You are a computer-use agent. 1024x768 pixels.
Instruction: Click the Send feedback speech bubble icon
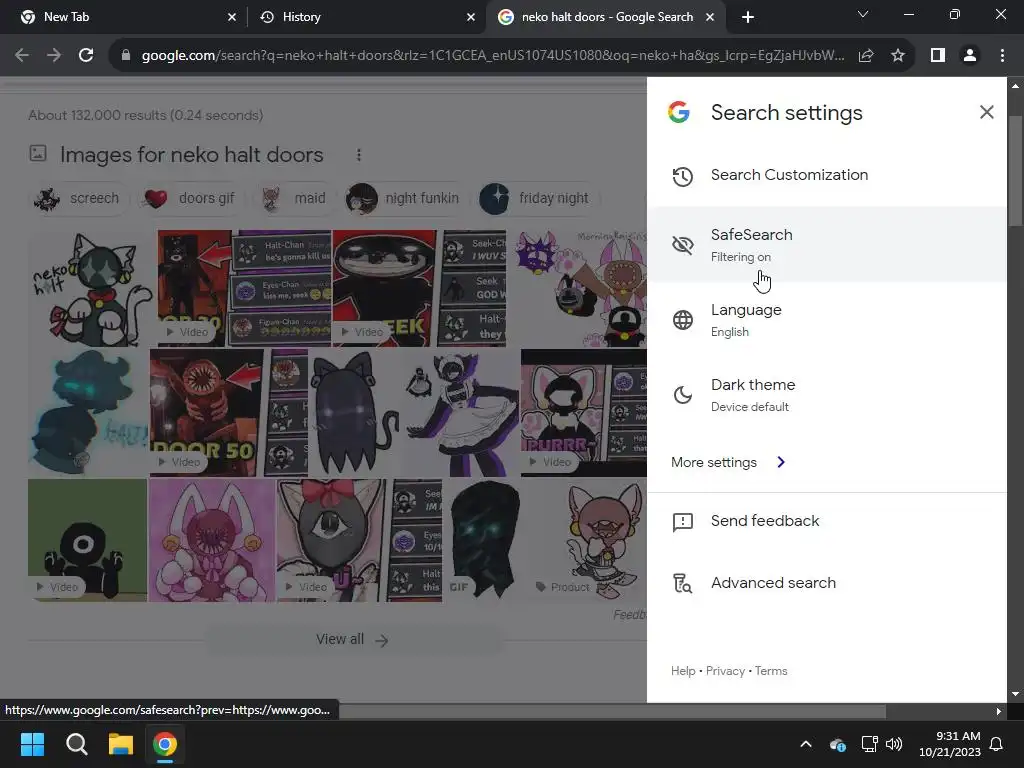(x=682, y=522)
